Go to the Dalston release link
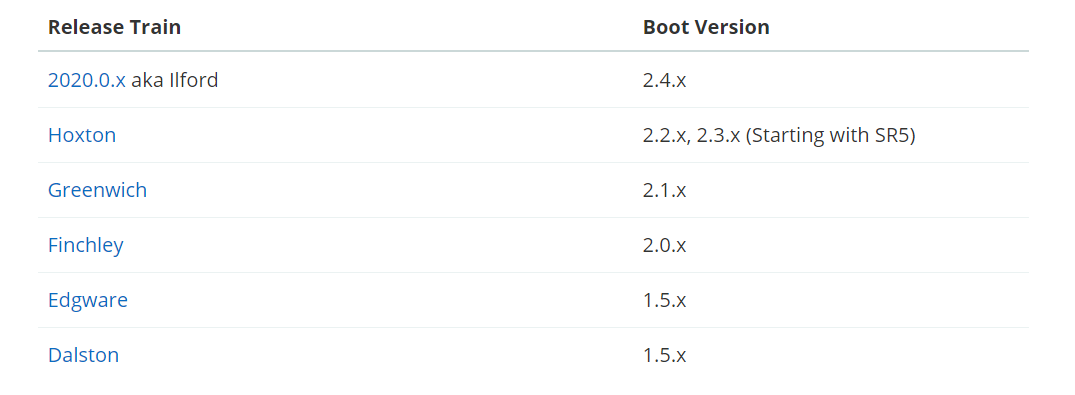Viewport: 1075px width, 395px height. coord(83,355)
